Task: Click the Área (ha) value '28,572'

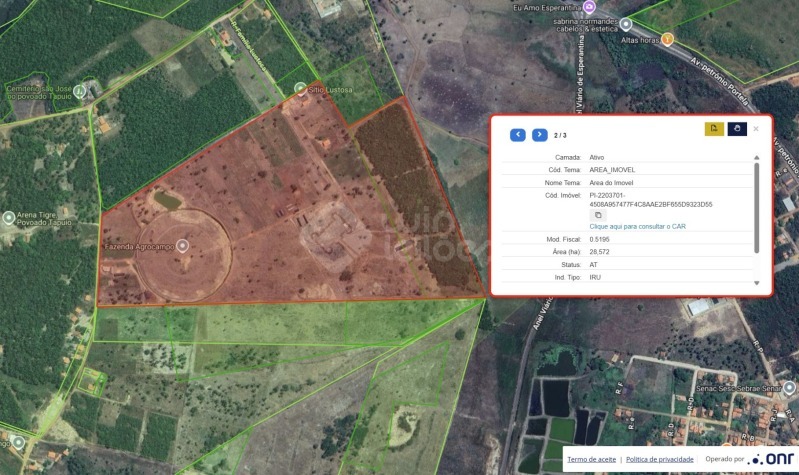Action: pyautogui.click(x=599, y=252)
